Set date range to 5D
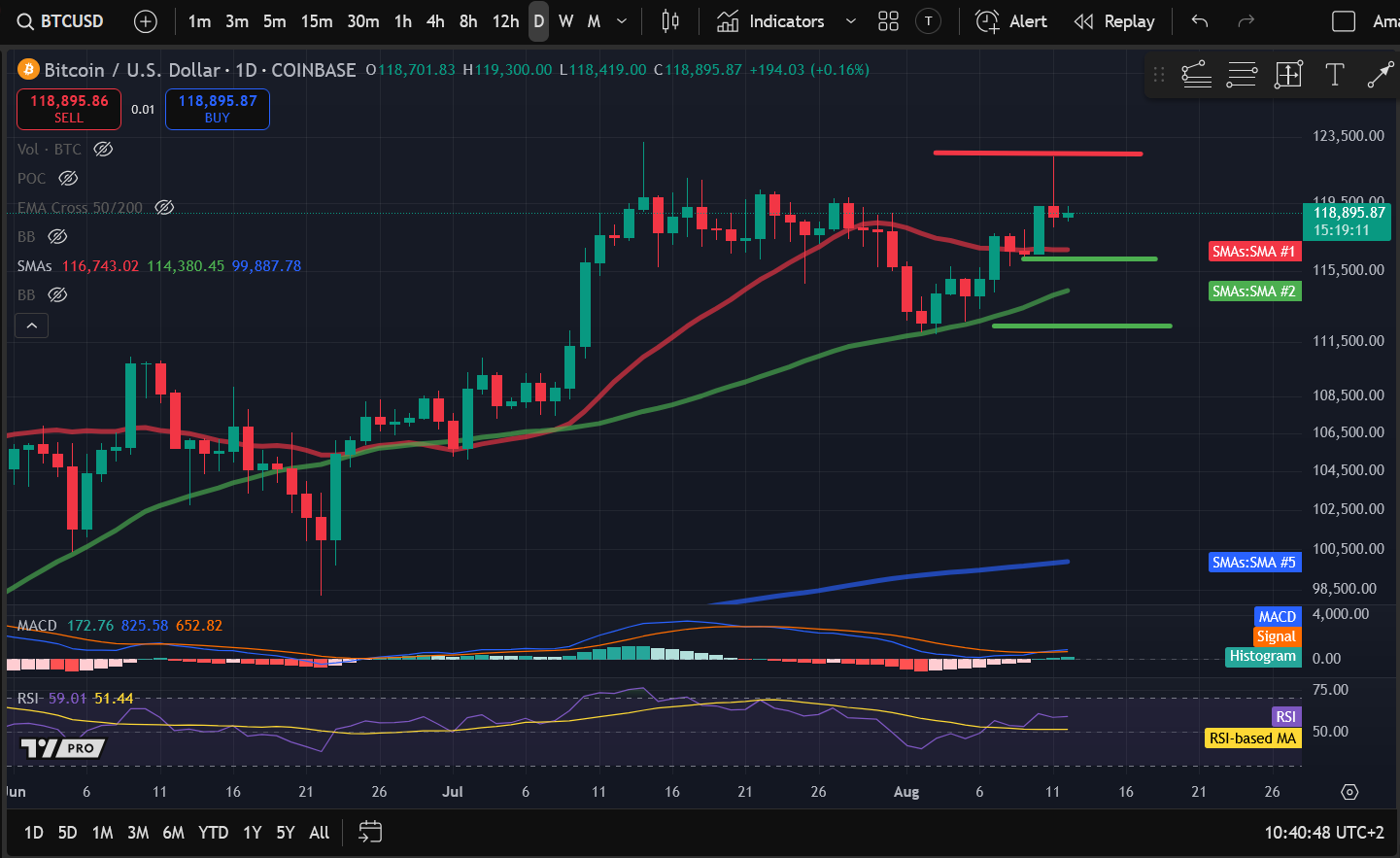 coord(67,833)
